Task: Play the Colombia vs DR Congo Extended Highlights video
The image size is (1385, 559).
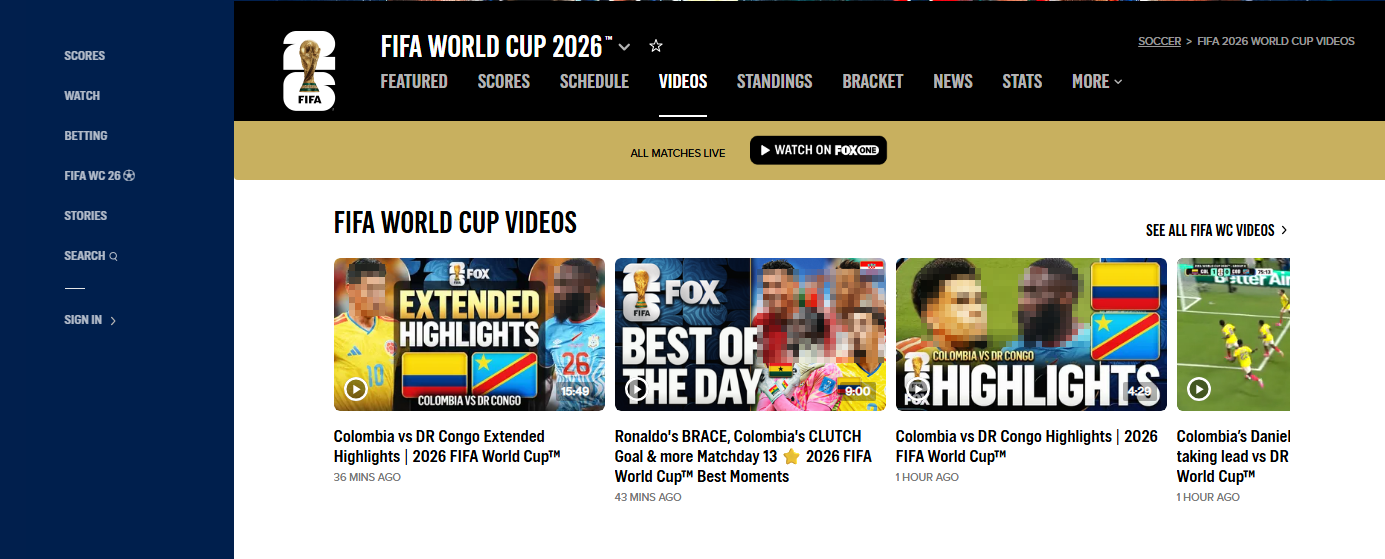Action: pos(356,389)
